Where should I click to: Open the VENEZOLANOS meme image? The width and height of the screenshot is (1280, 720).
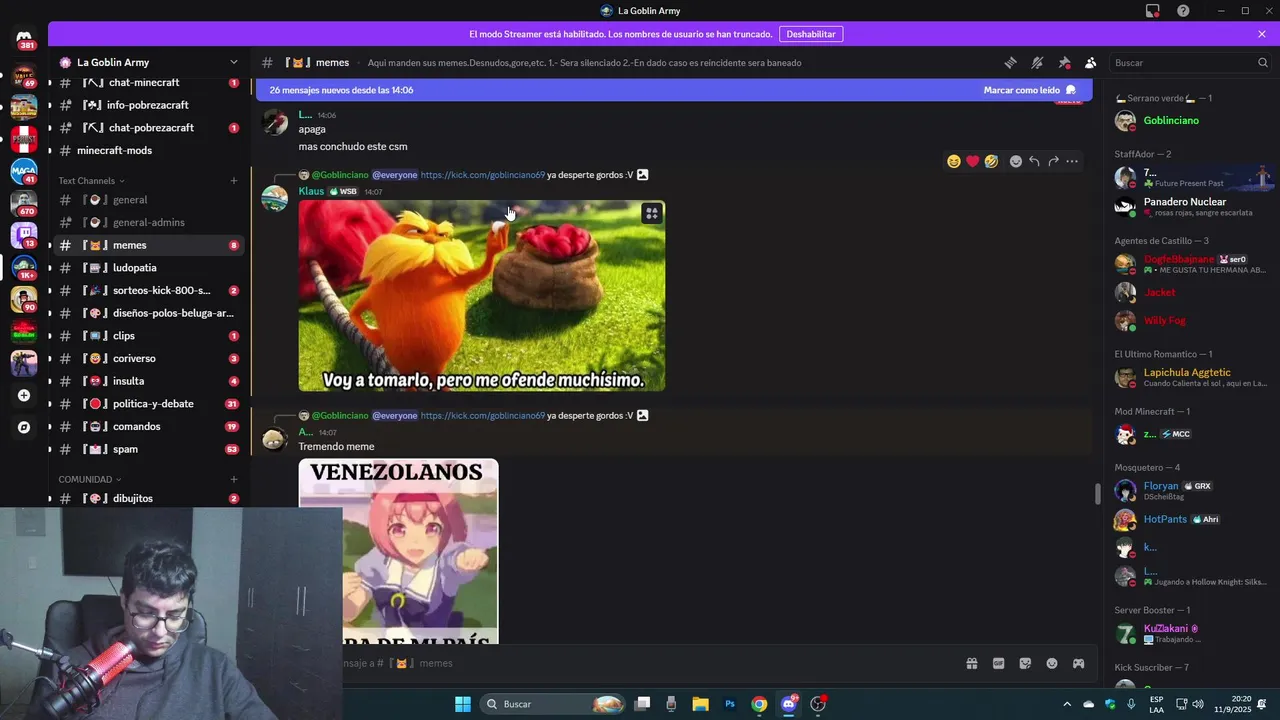click(398, 551)
